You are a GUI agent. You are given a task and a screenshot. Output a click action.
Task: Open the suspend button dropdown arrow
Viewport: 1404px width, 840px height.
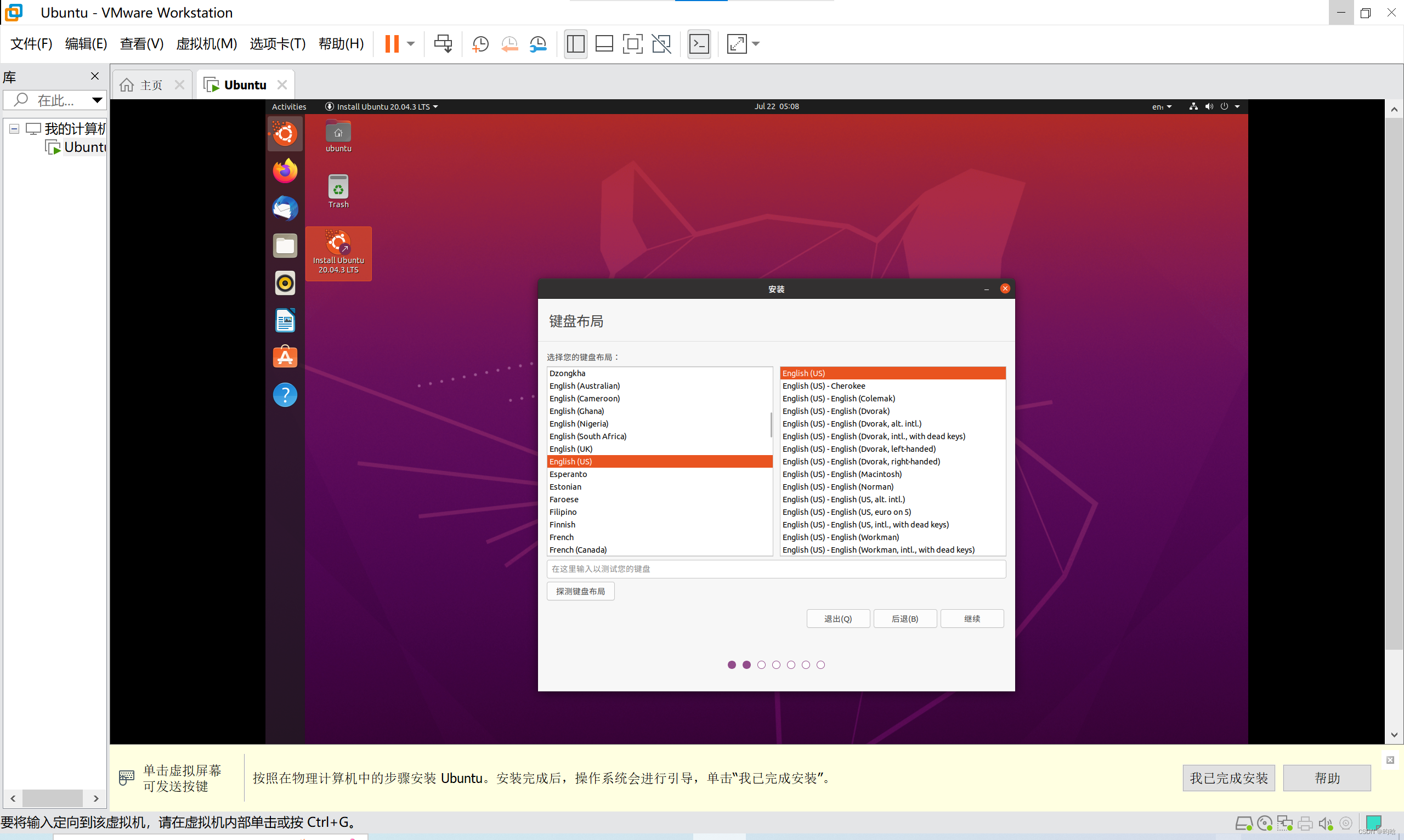pyautogui.click(x=411, y=43)
